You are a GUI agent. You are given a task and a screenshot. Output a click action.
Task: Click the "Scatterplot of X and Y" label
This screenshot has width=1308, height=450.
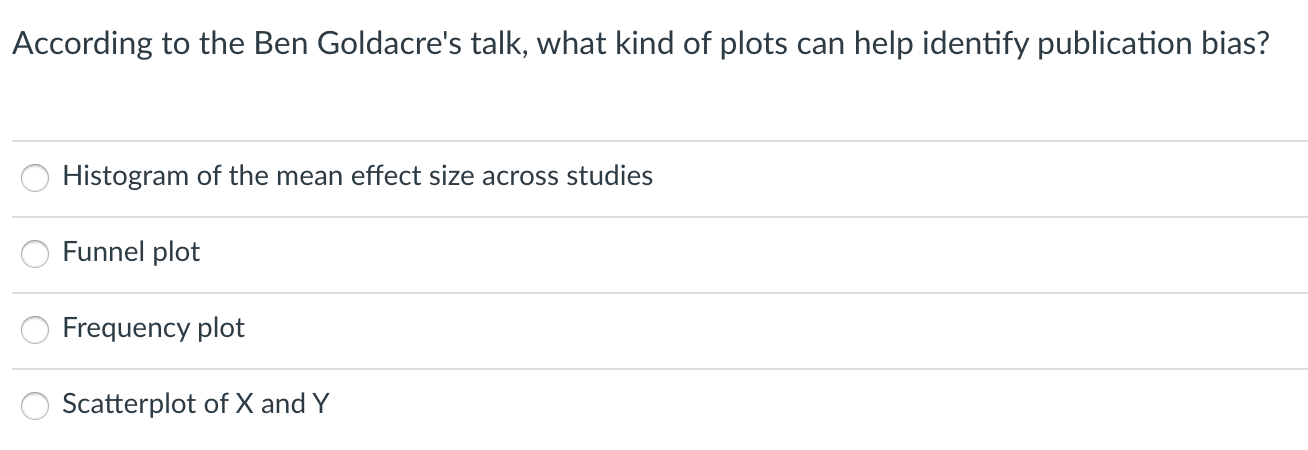pyautogui.click(x=196, y=404)
